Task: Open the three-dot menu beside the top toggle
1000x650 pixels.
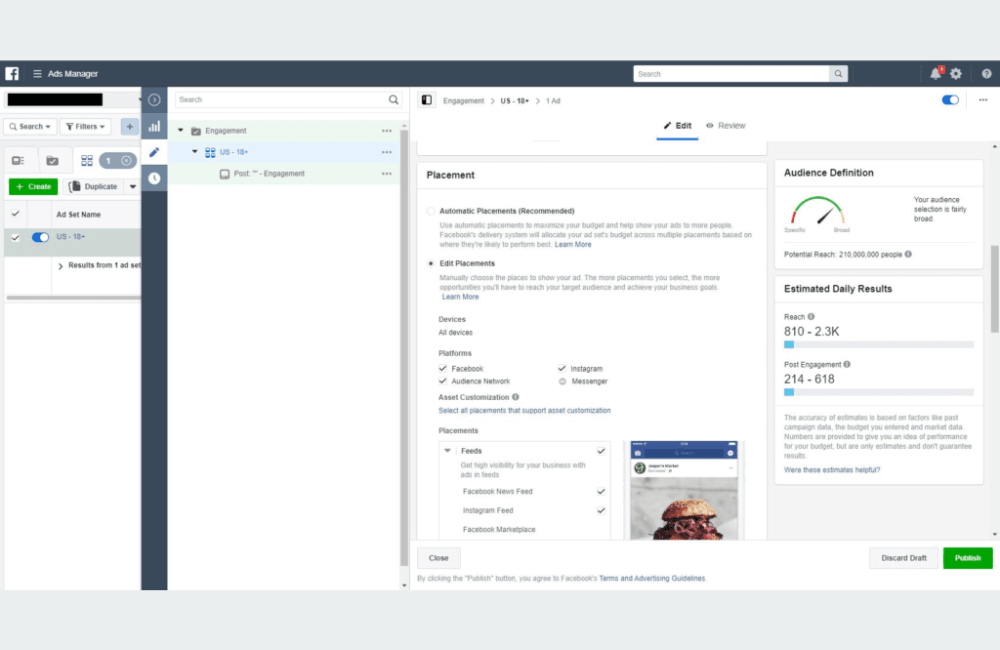Action: 983,100
